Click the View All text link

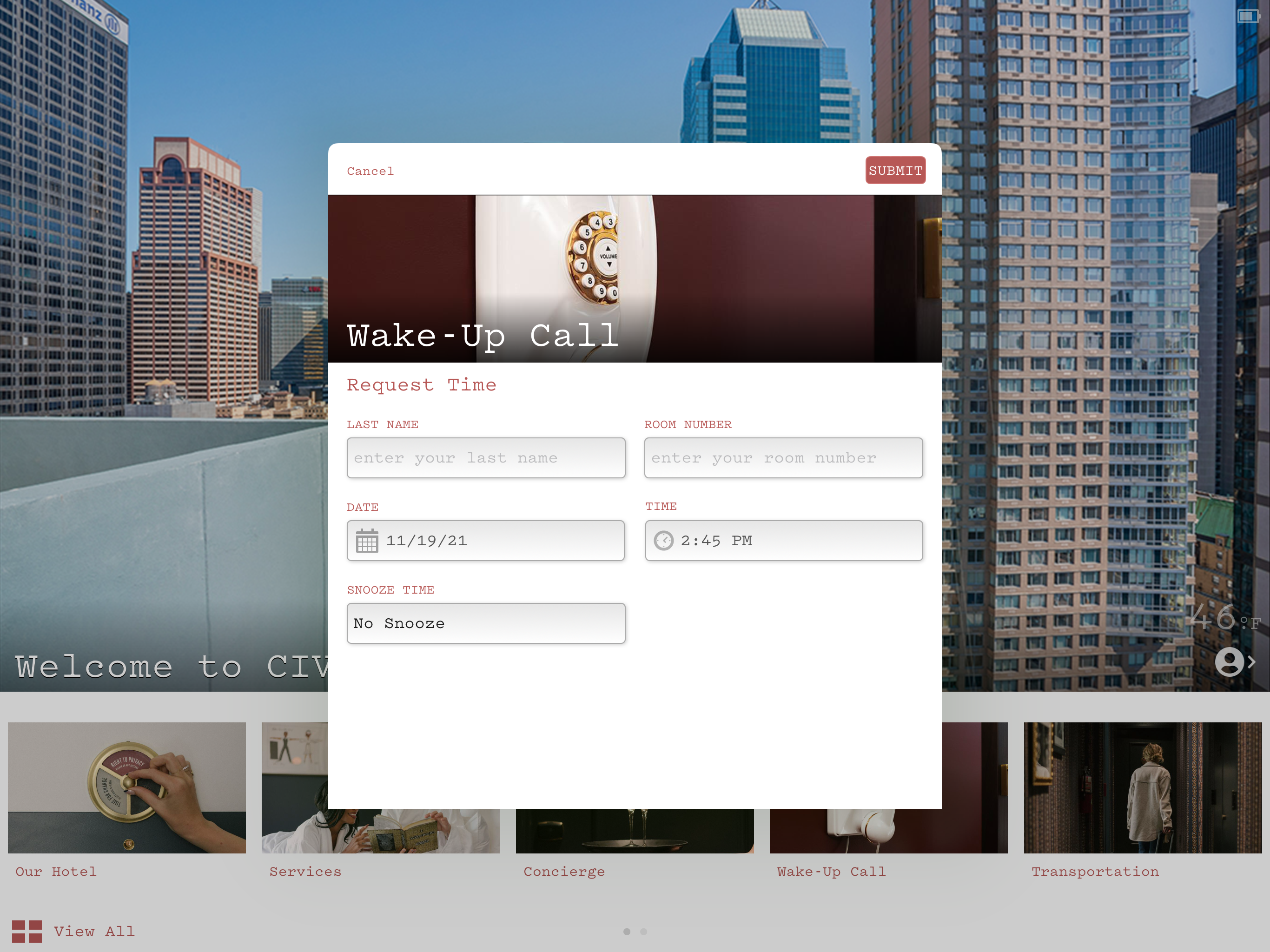coord(95,932)
